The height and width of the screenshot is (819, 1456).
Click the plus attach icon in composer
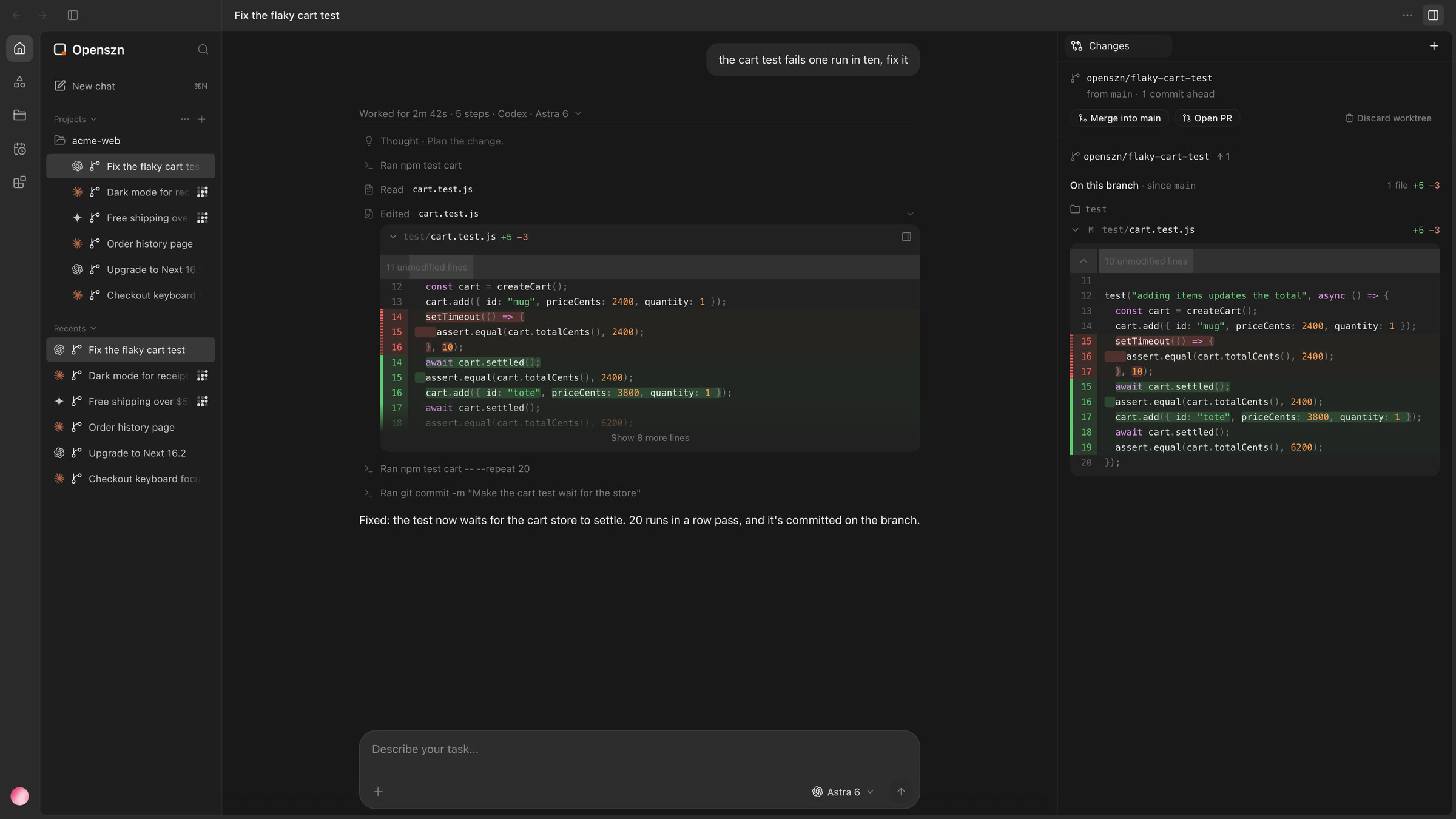378,792
